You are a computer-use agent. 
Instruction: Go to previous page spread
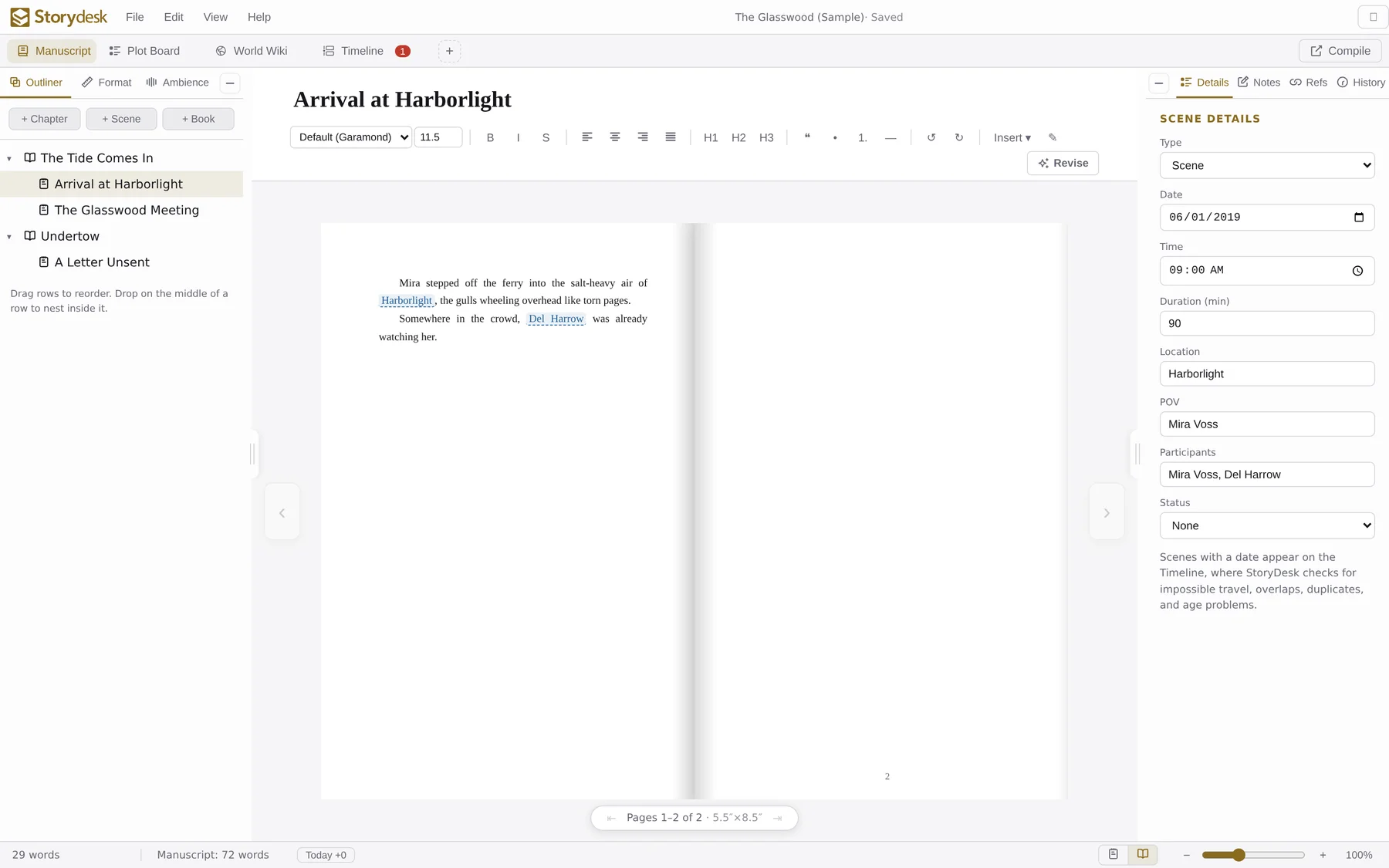pyautogui.click(x=282, y=512)
